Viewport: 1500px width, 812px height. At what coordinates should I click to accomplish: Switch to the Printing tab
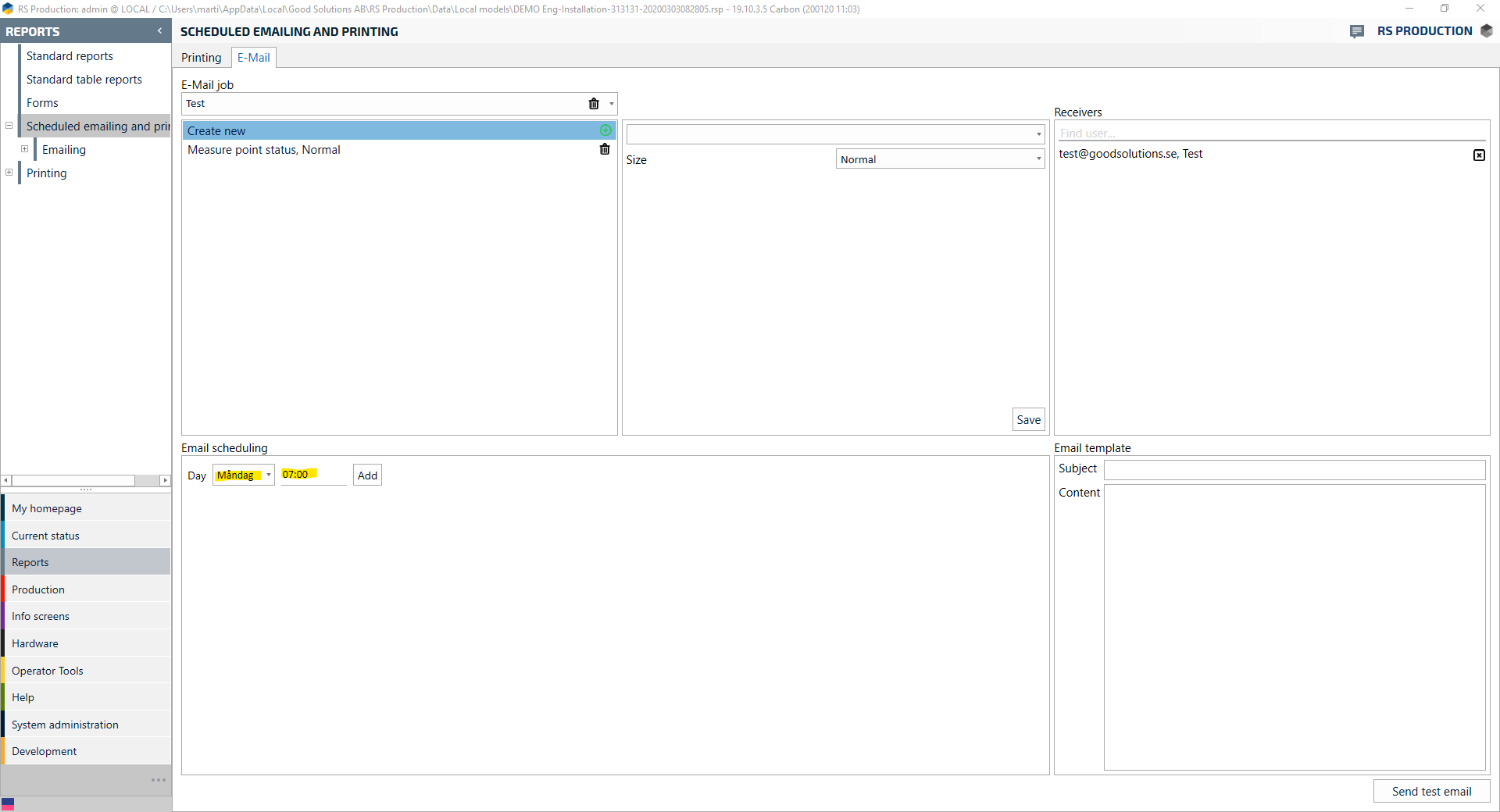(x=202, y=58)
